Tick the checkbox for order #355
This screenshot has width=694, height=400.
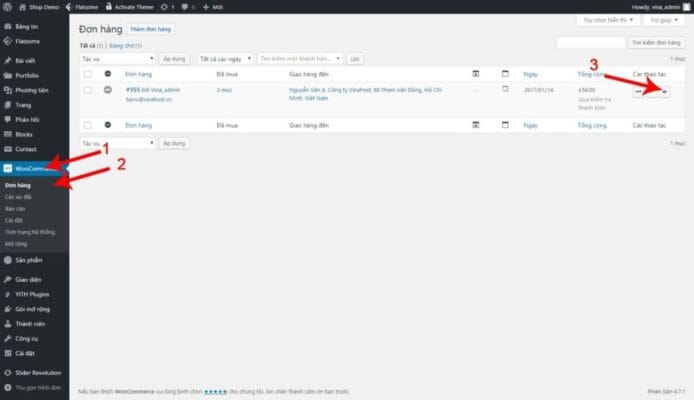[88, 90]
